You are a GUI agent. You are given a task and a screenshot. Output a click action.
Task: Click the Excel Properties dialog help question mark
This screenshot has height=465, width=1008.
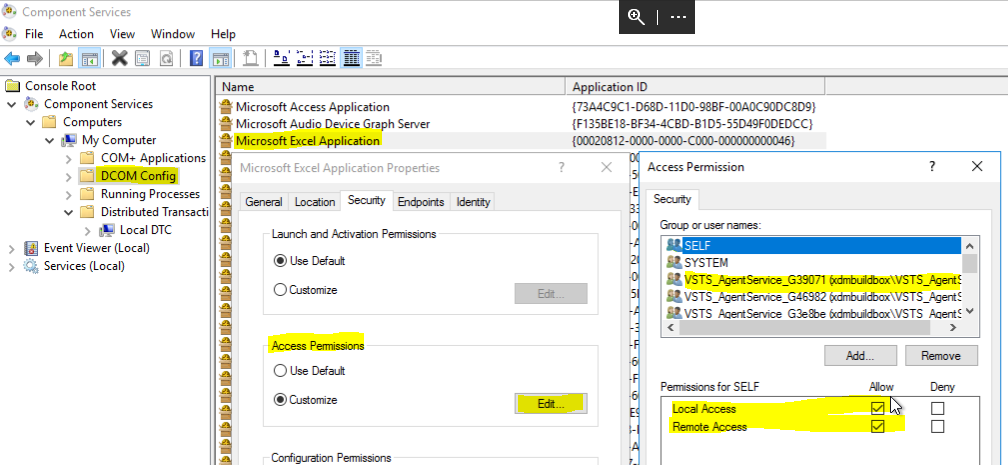561,168
